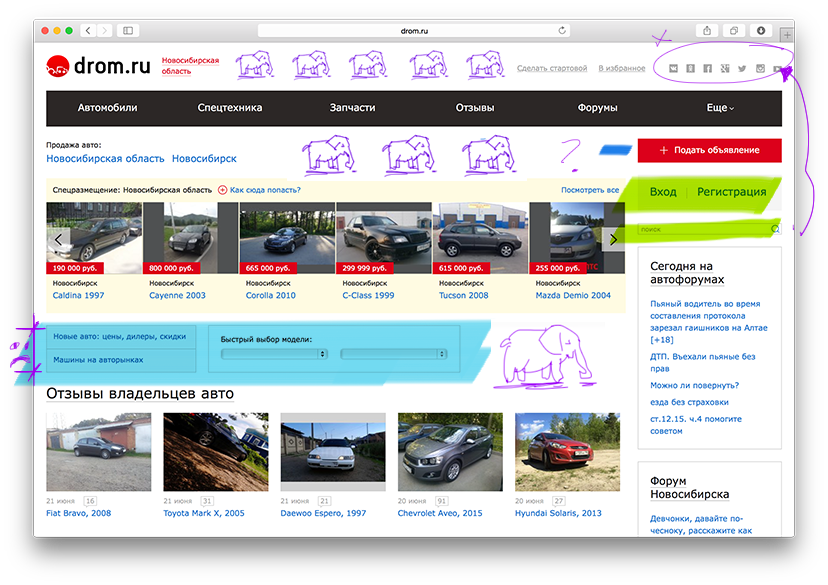Image resolution: width=828 pixels, height=585 pixels.
Task: Click the 'Подать объявление' red button
Action: pyautogui.click(x=709, y=150)
